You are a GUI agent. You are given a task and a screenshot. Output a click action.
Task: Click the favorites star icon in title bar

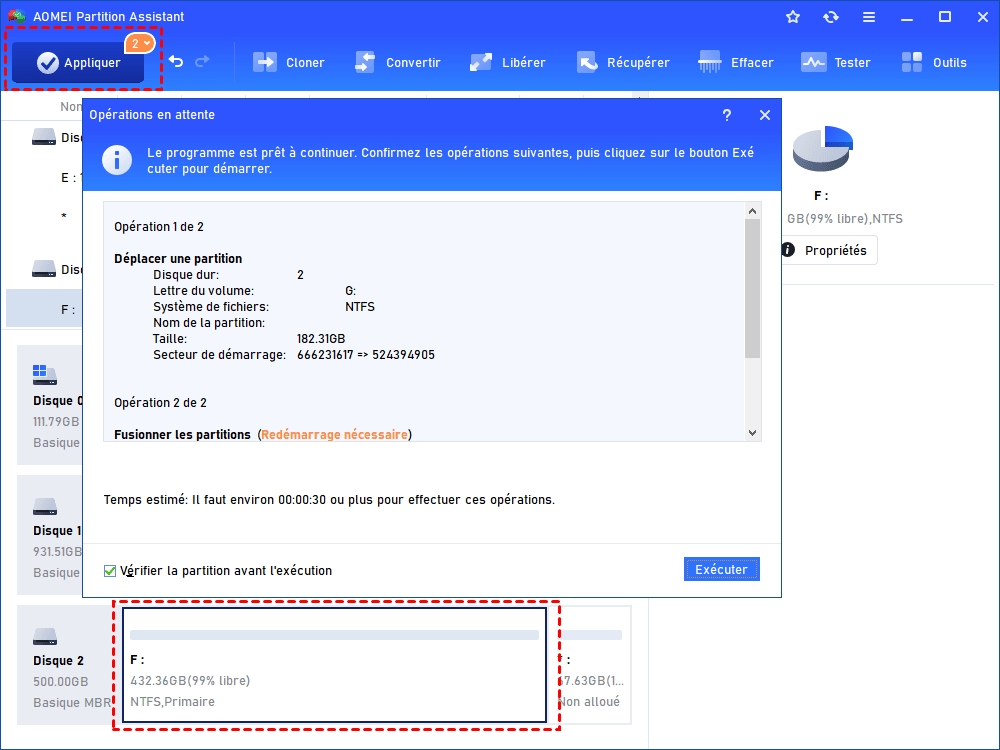793,17
